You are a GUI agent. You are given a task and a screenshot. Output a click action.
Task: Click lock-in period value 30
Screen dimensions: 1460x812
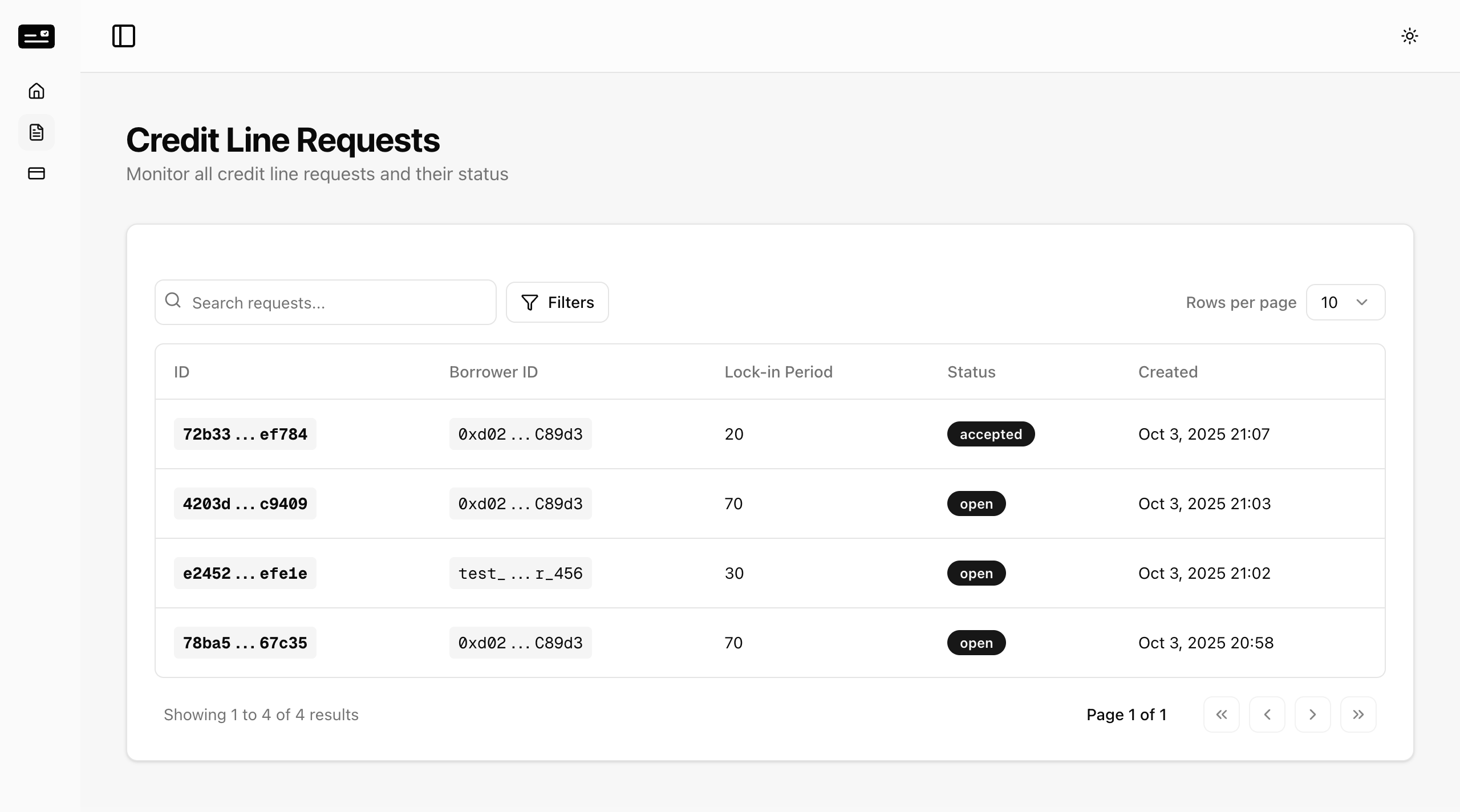point(734,573)
